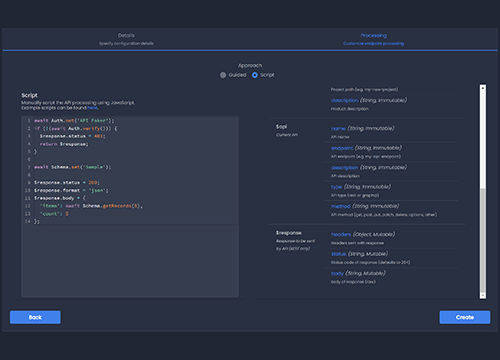500x360 pixels.
Task: Switch to the Details tab
Action: (126, 39)
